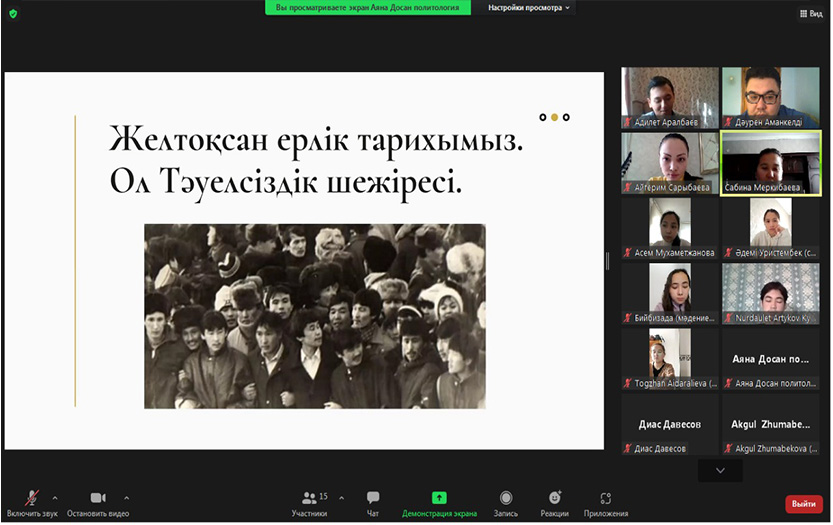Expand video options arrow beside camera

click(126, 497)
